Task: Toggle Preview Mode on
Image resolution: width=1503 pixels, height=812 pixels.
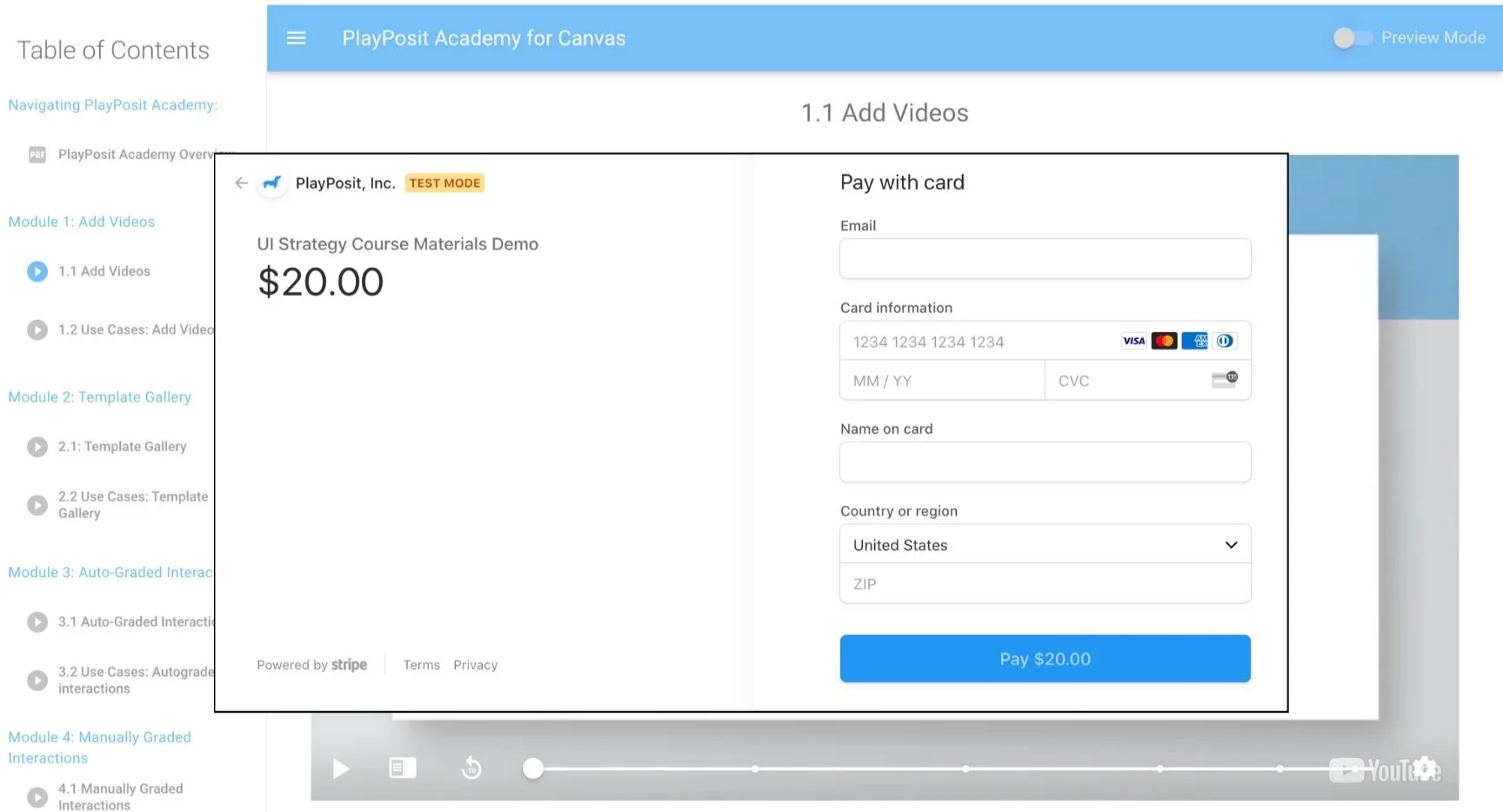Action: pyautogui.click(x=1351, y=37)
